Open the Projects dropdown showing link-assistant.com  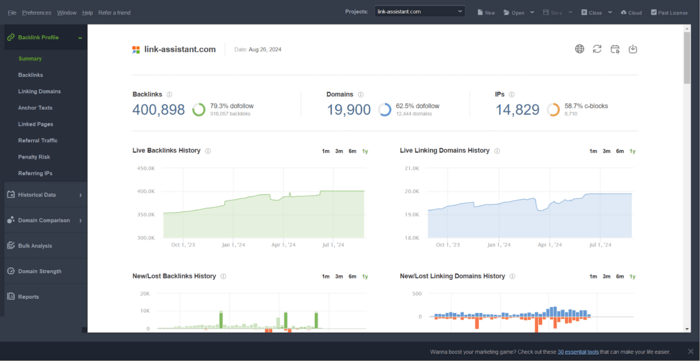420,12
